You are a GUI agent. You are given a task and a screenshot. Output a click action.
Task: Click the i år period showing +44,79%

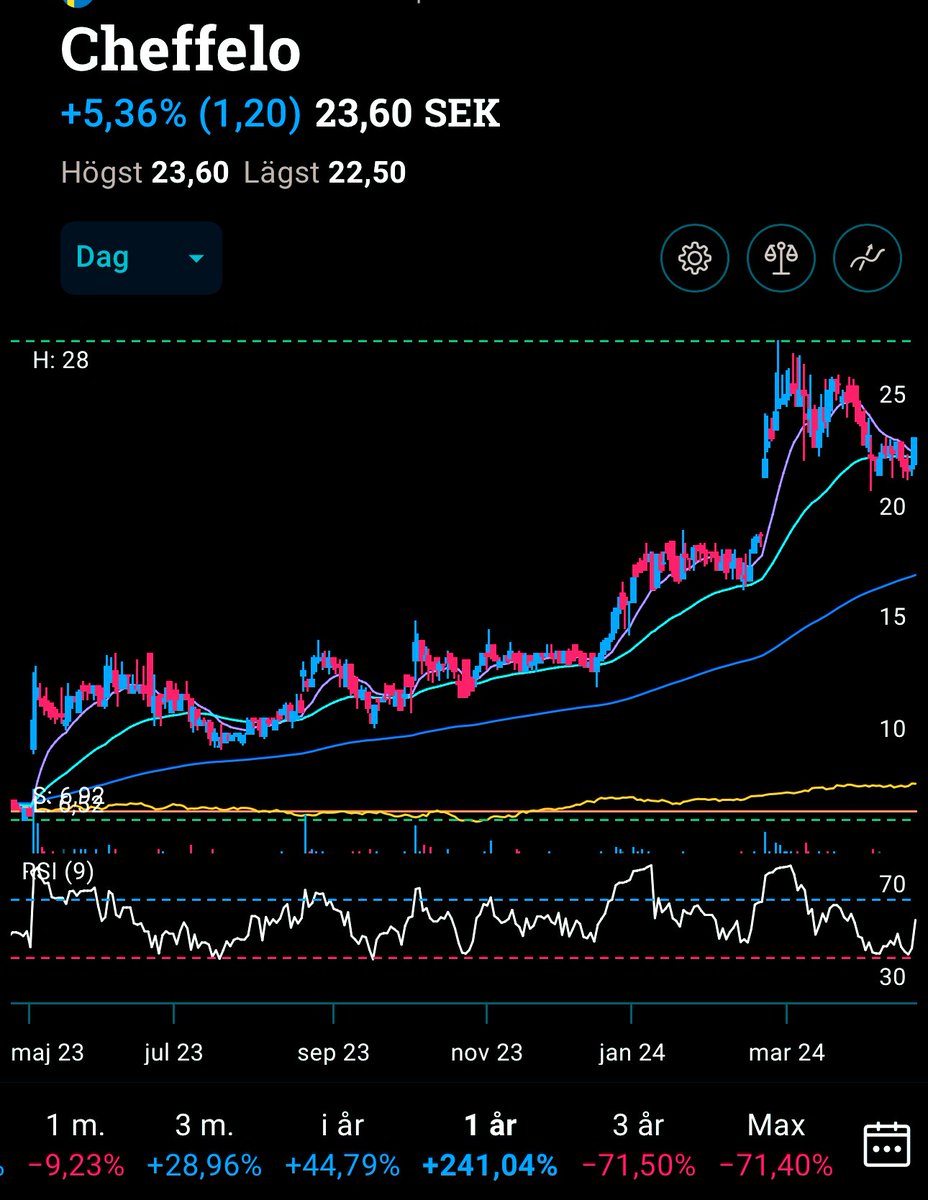(x=343, y=1146)
